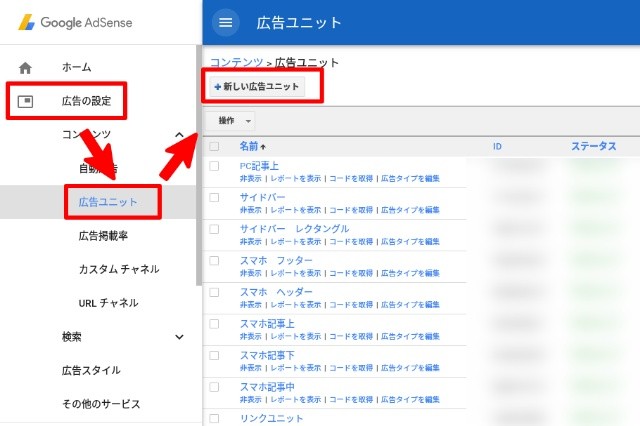Click the sidebar vertical scrollbar
Image resolution: width=640 pixels, height=426 pixels.
(199, 165)
